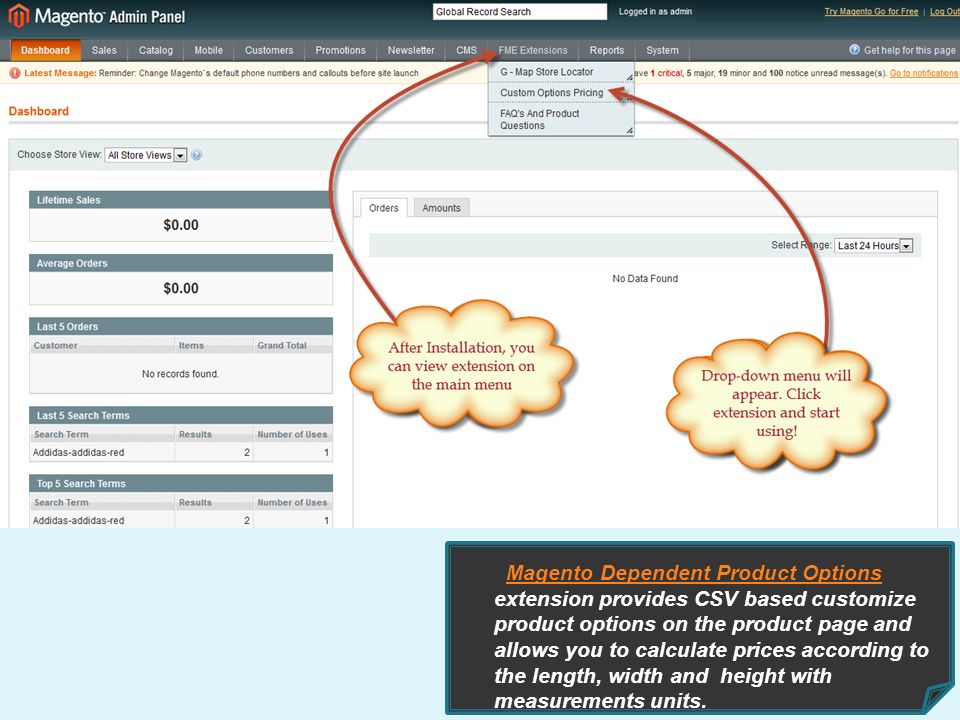Click the Average Orders $0.00 value
The height and width of the screenshot is (720, 960).
click(181, 288)
